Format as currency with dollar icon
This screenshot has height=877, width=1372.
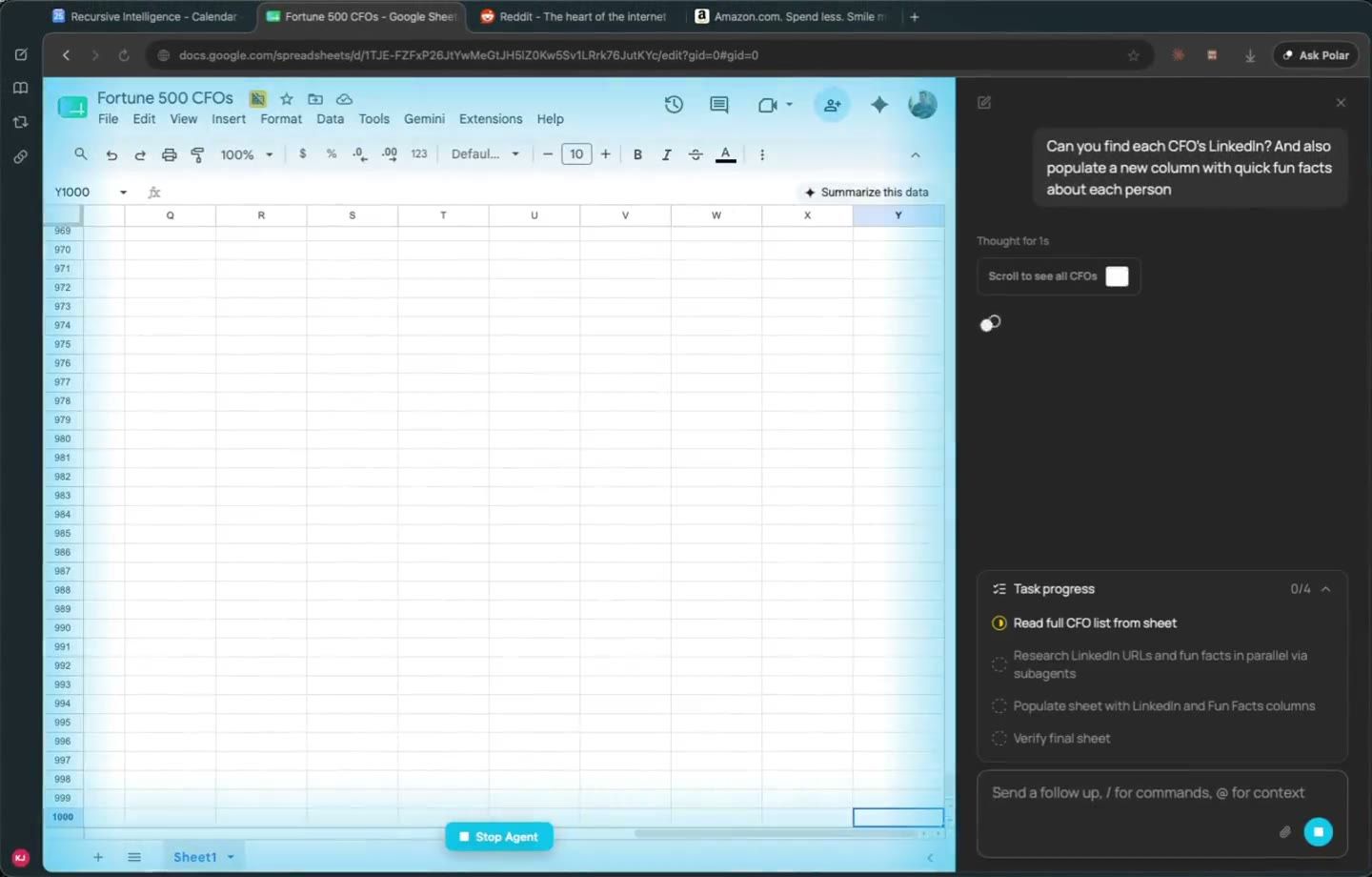(x=303, y=153)
